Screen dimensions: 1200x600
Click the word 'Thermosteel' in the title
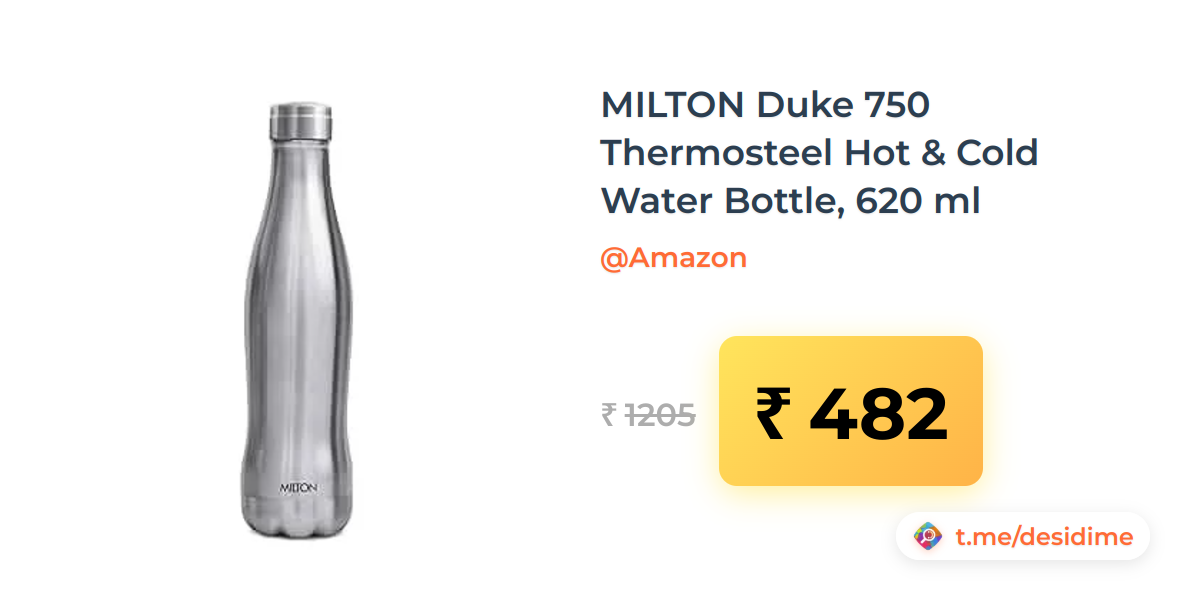tap(717, 153)
